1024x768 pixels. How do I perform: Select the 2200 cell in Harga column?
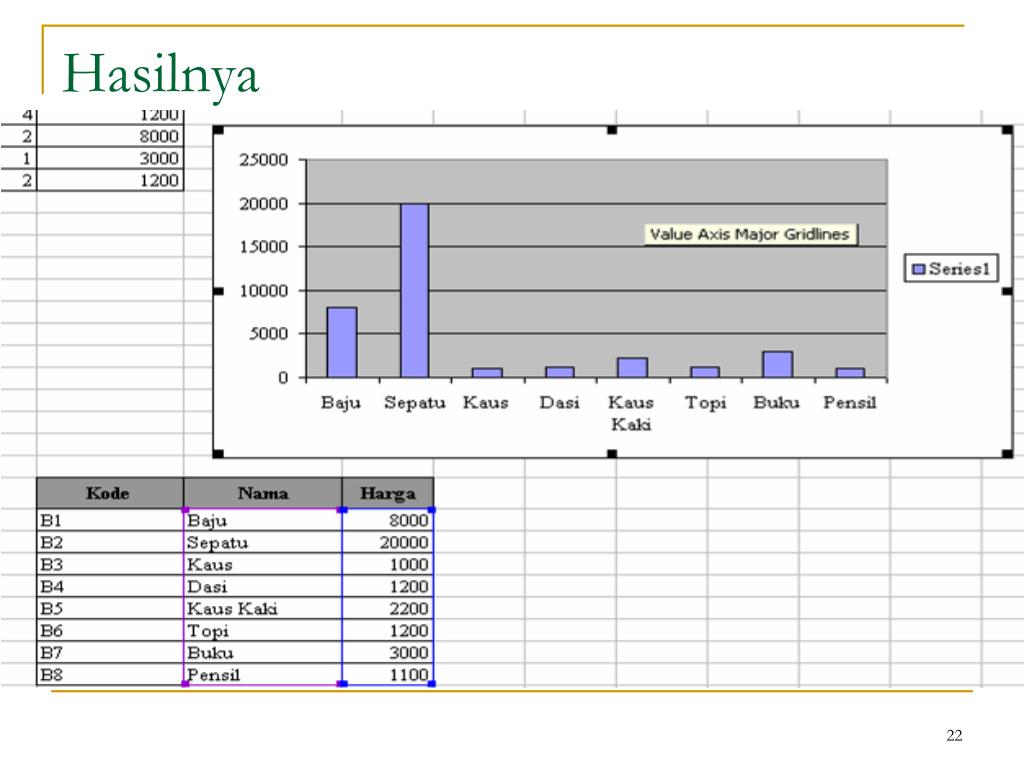(388, 609)
